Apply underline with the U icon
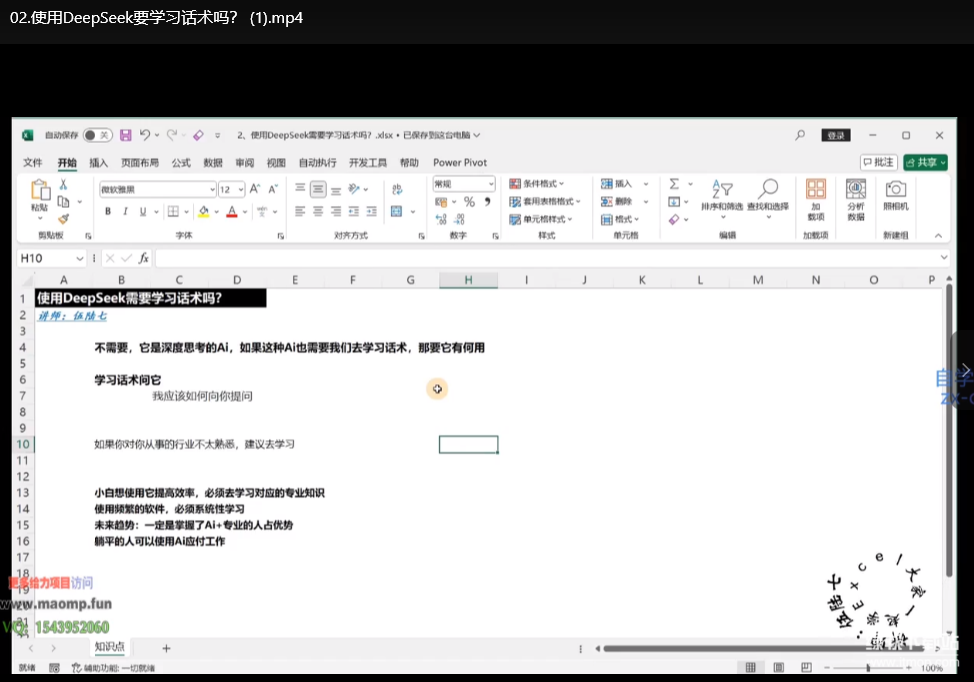The height and width of the screenshot is (682, 974). pyautogui.click(x=143, y=212)
